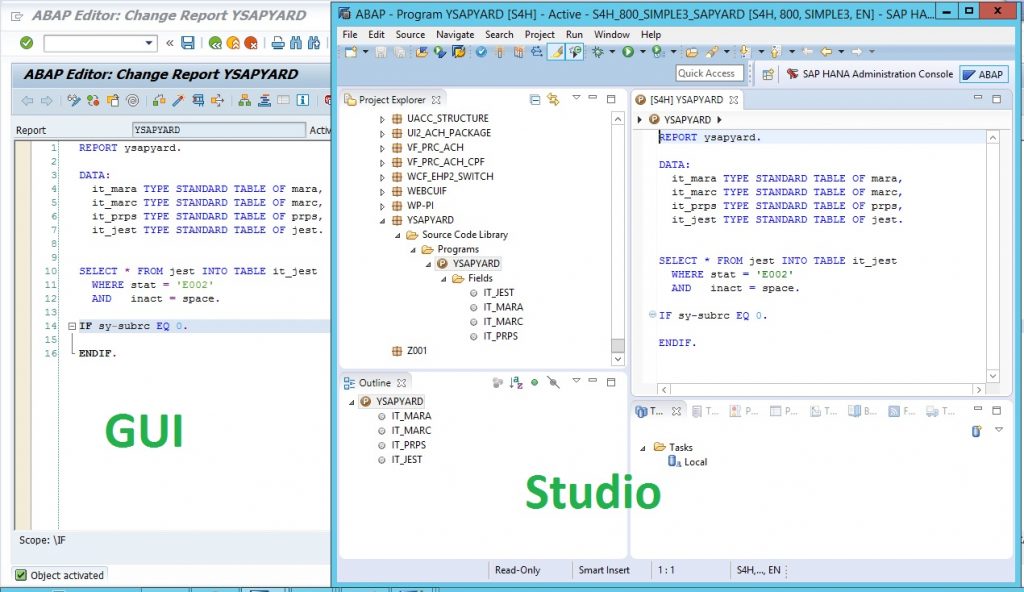Click the orange Exit icon in SAP GUI
Screen dimensions: 1024x592
point(232,43)
